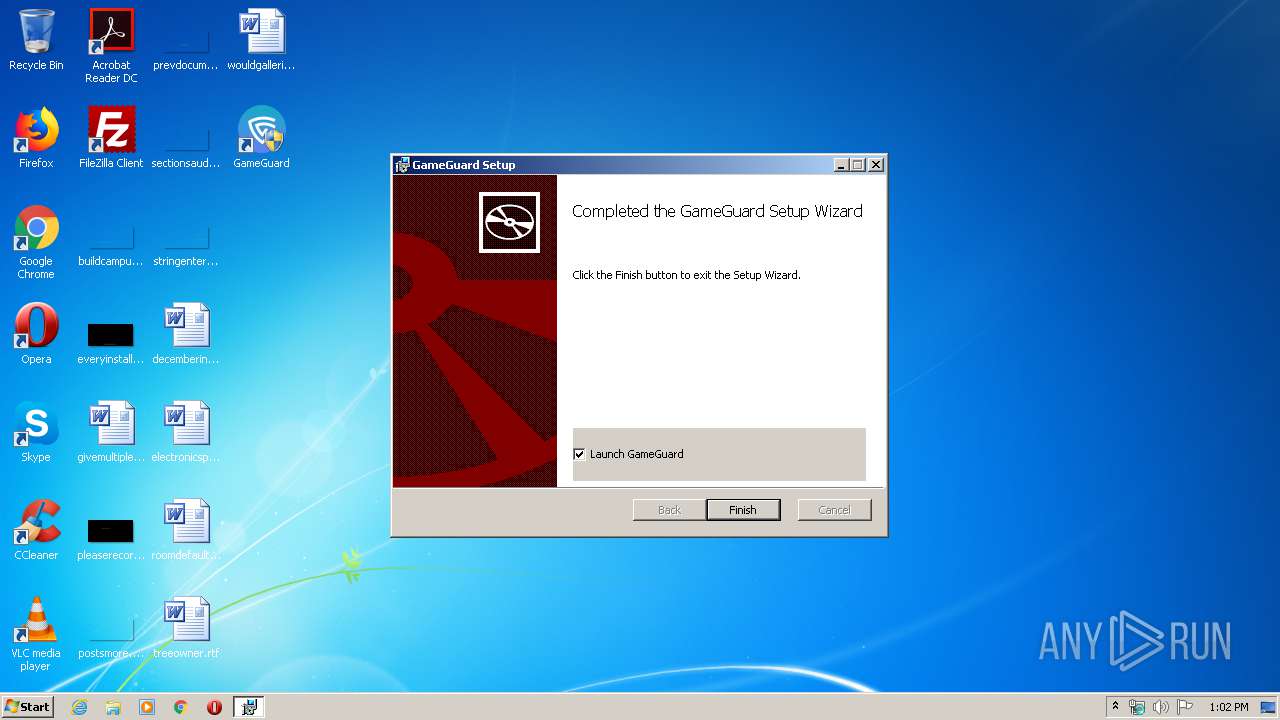
Task: Minimize the GameGuard Setup window
Action: pos(841,165)
